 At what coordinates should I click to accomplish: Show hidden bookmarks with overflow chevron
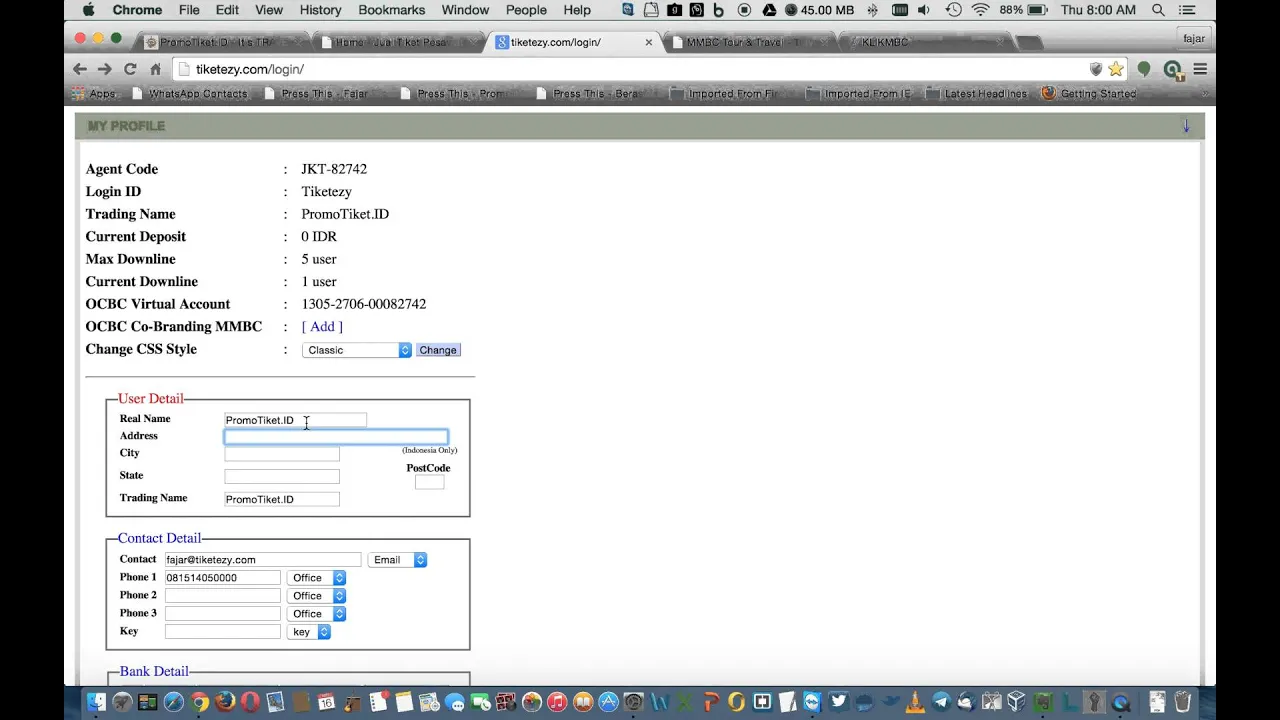tap(1204, 94)
